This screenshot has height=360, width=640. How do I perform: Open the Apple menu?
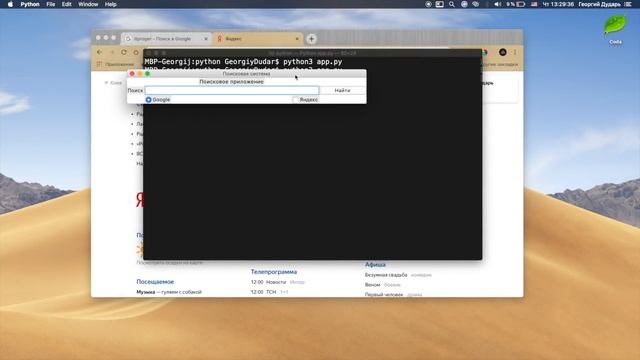tap(11, 4)
